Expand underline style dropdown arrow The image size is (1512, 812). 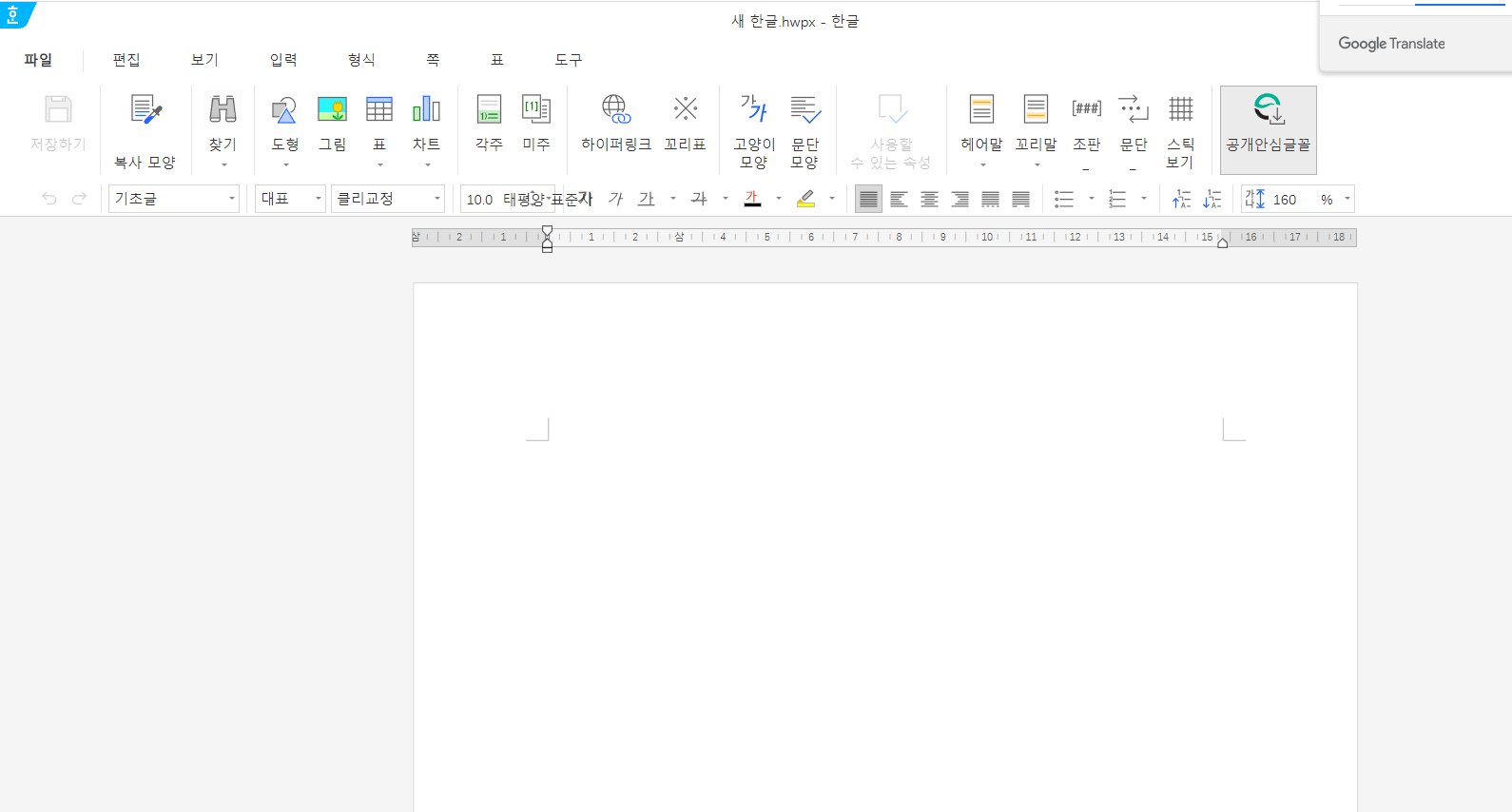point(673,199)
